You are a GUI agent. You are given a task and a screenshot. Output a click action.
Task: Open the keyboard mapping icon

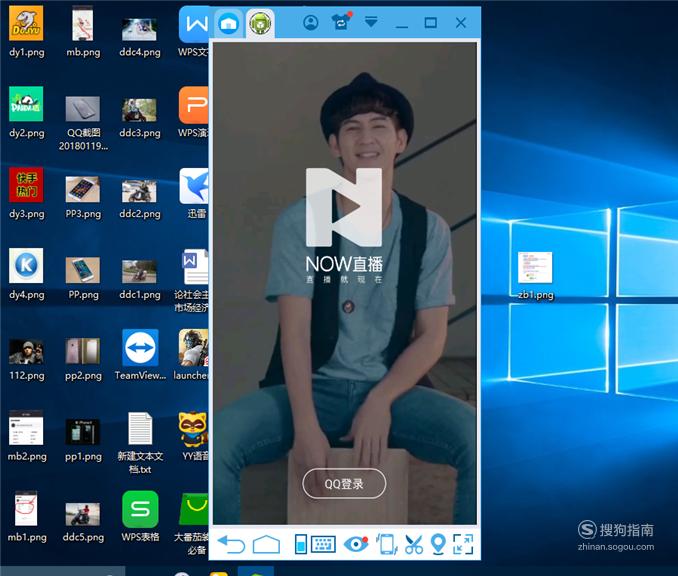pos(323,544)
